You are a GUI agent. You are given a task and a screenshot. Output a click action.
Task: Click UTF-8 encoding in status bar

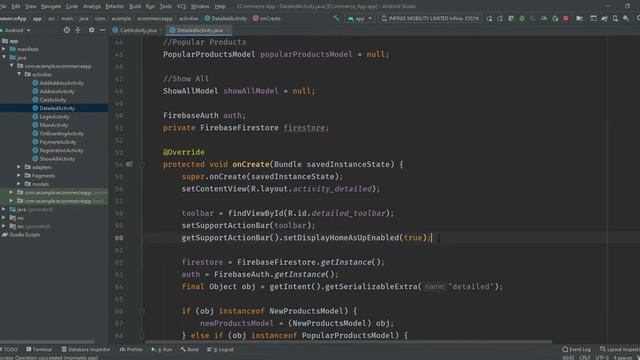point(602,358)
